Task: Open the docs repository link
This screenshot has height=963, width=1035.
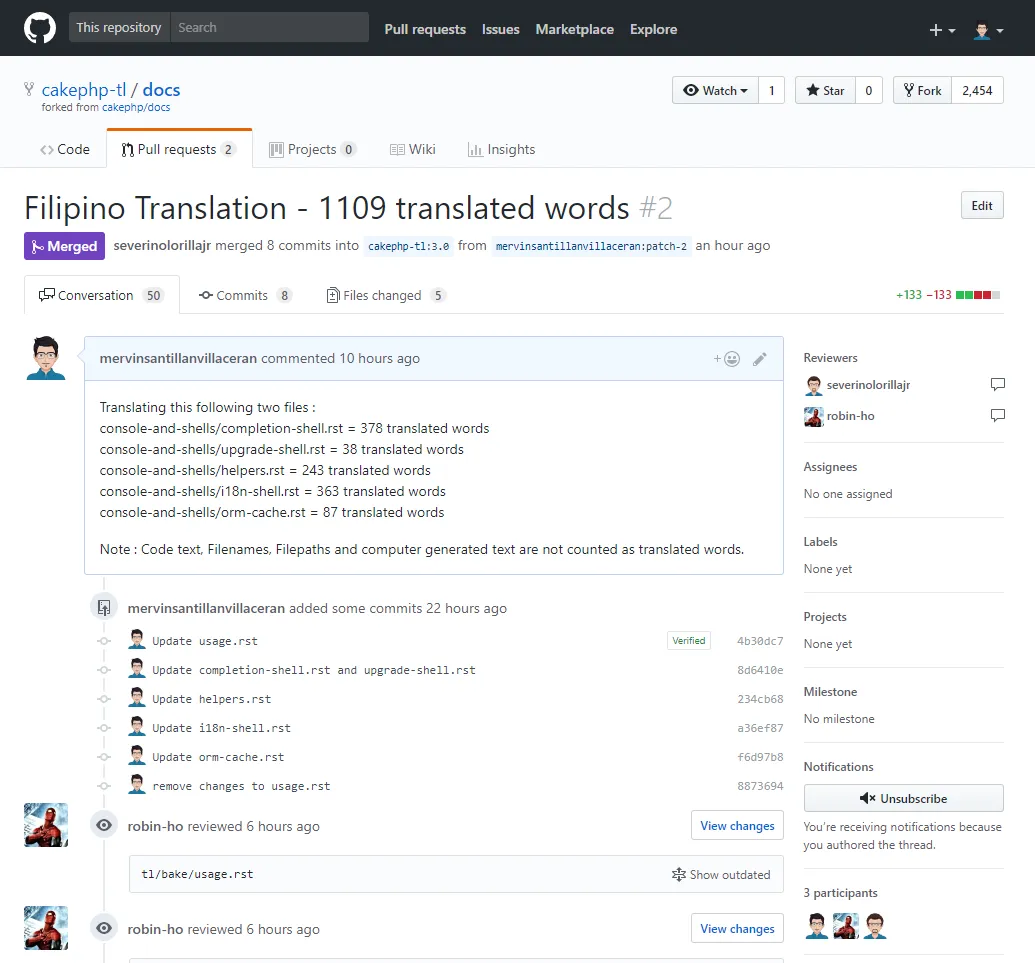Action: (161, 90)
